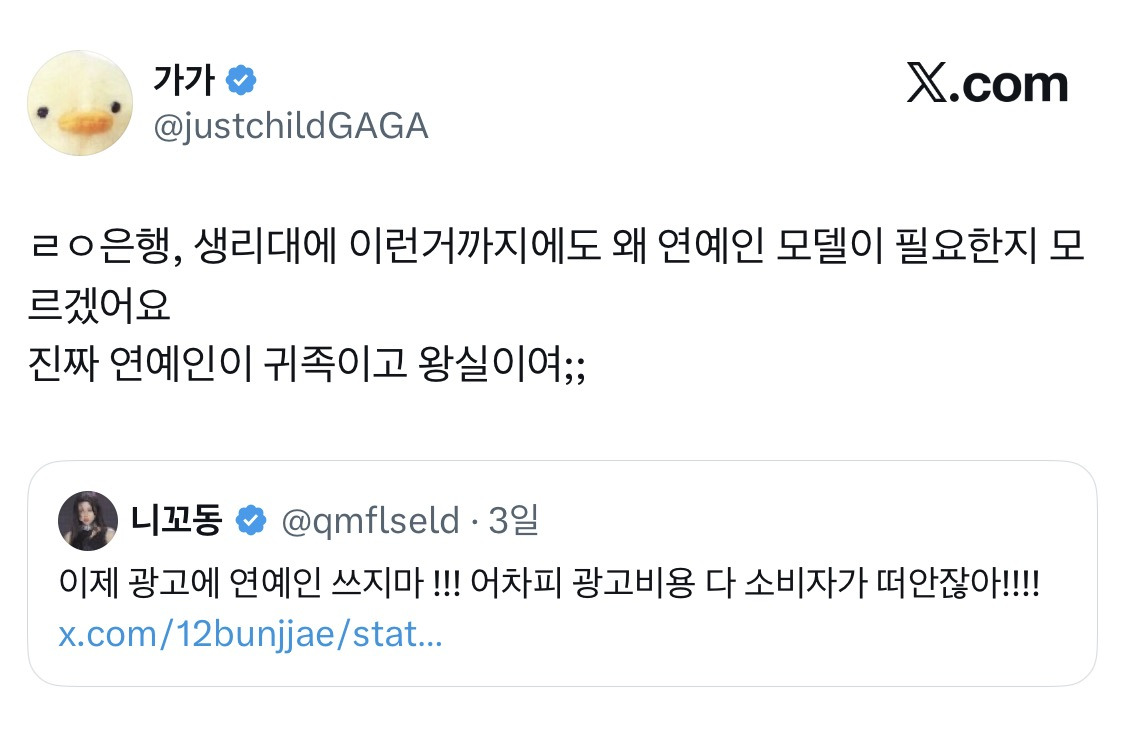Click the word 생리대에 in the main tweet
The height and width of the screenshot is (736, 1125).
[x=244, y=250]
